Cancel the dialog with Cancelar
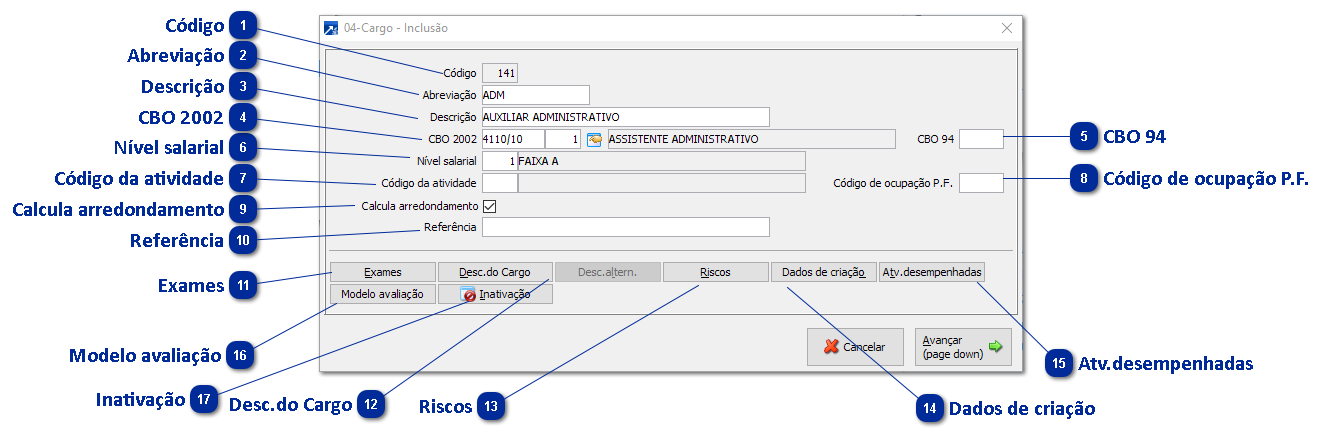 coord(854,347)
